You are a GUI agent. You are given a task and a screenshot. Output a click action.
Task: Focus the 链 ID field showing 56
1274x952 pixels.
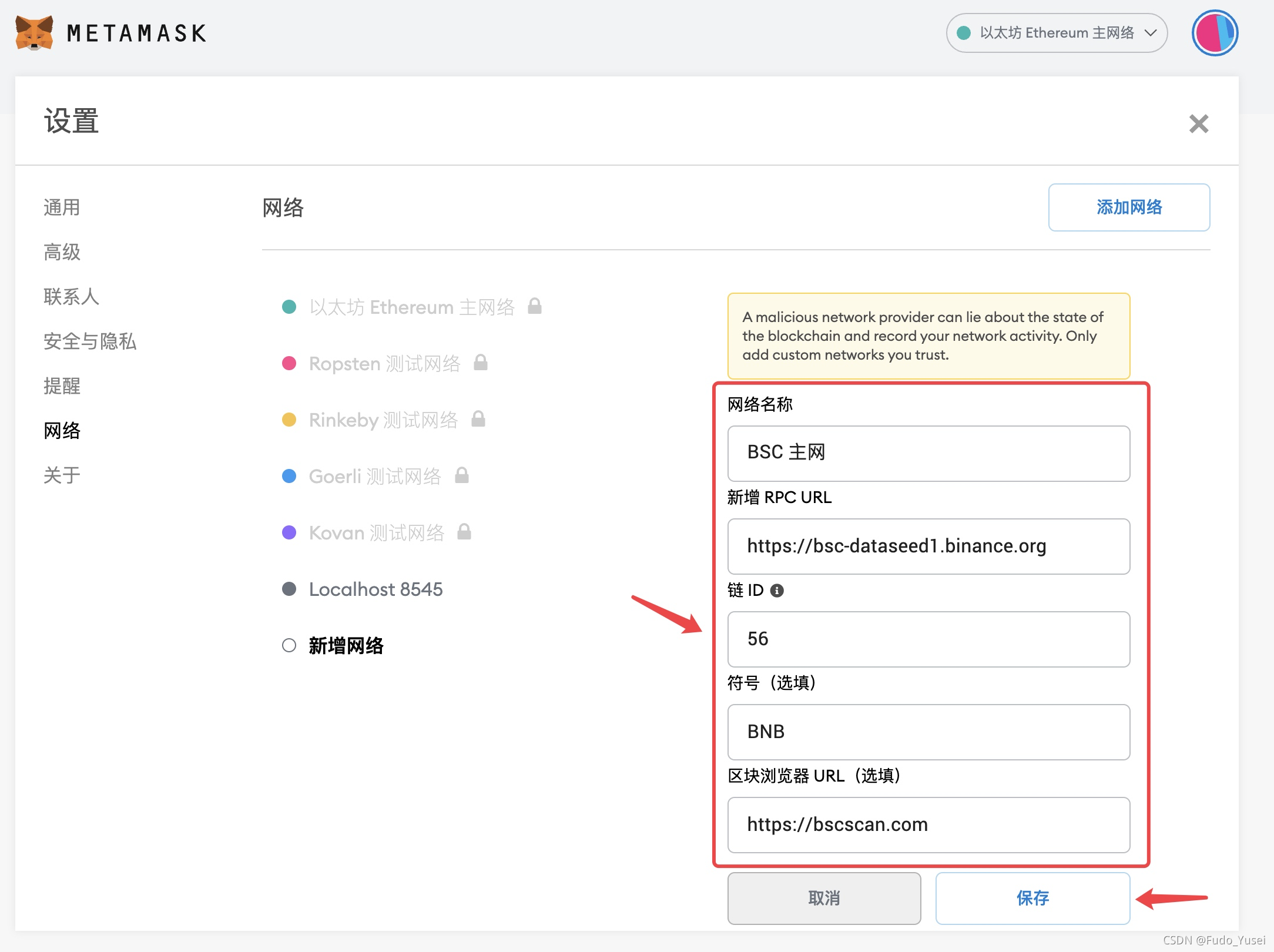[x=928, y=639]
